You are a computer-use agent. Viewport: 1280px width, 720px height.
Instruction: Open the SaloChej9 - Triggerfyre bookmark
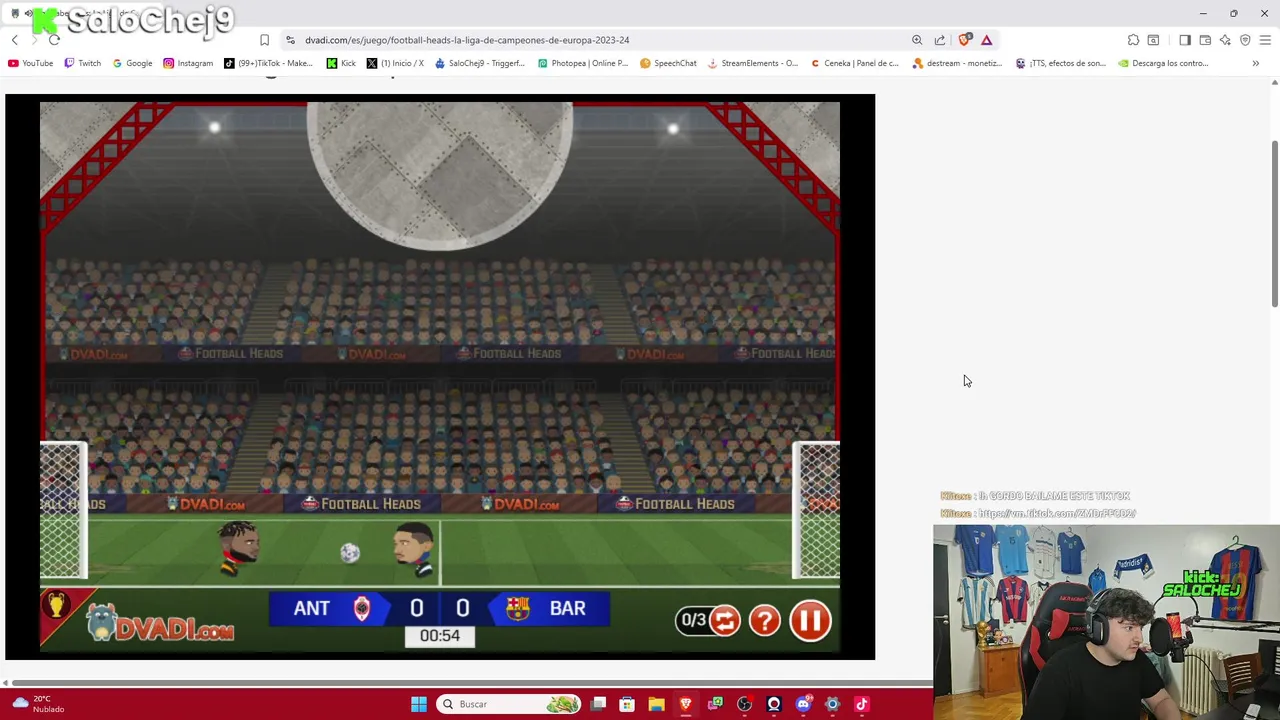(480, 63)
